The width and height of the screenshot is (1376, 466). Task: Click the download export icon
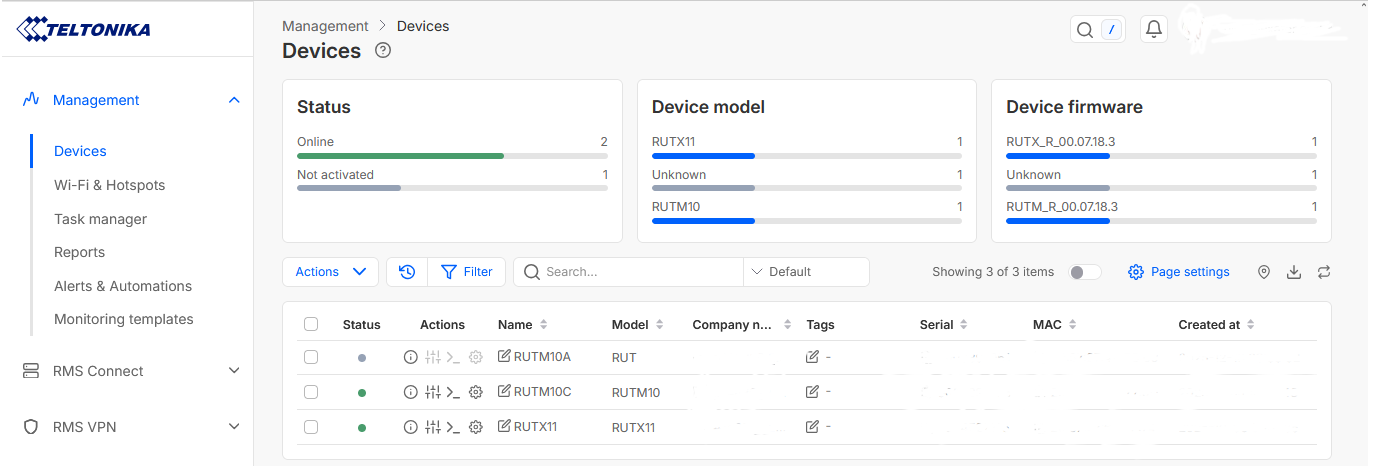[x=1294, y=272]
